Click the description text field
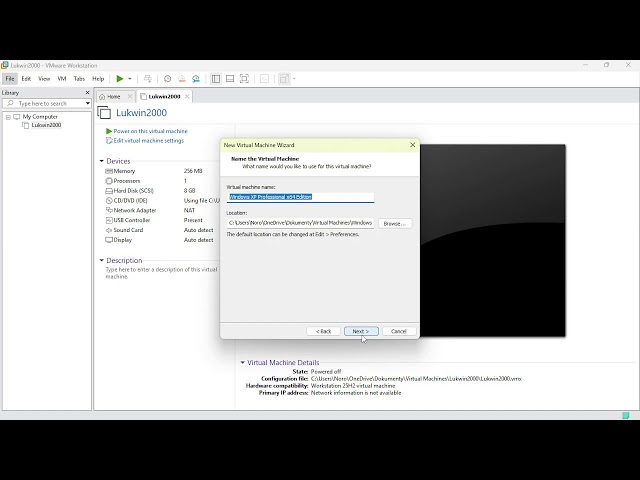 (x=161, y=273)
